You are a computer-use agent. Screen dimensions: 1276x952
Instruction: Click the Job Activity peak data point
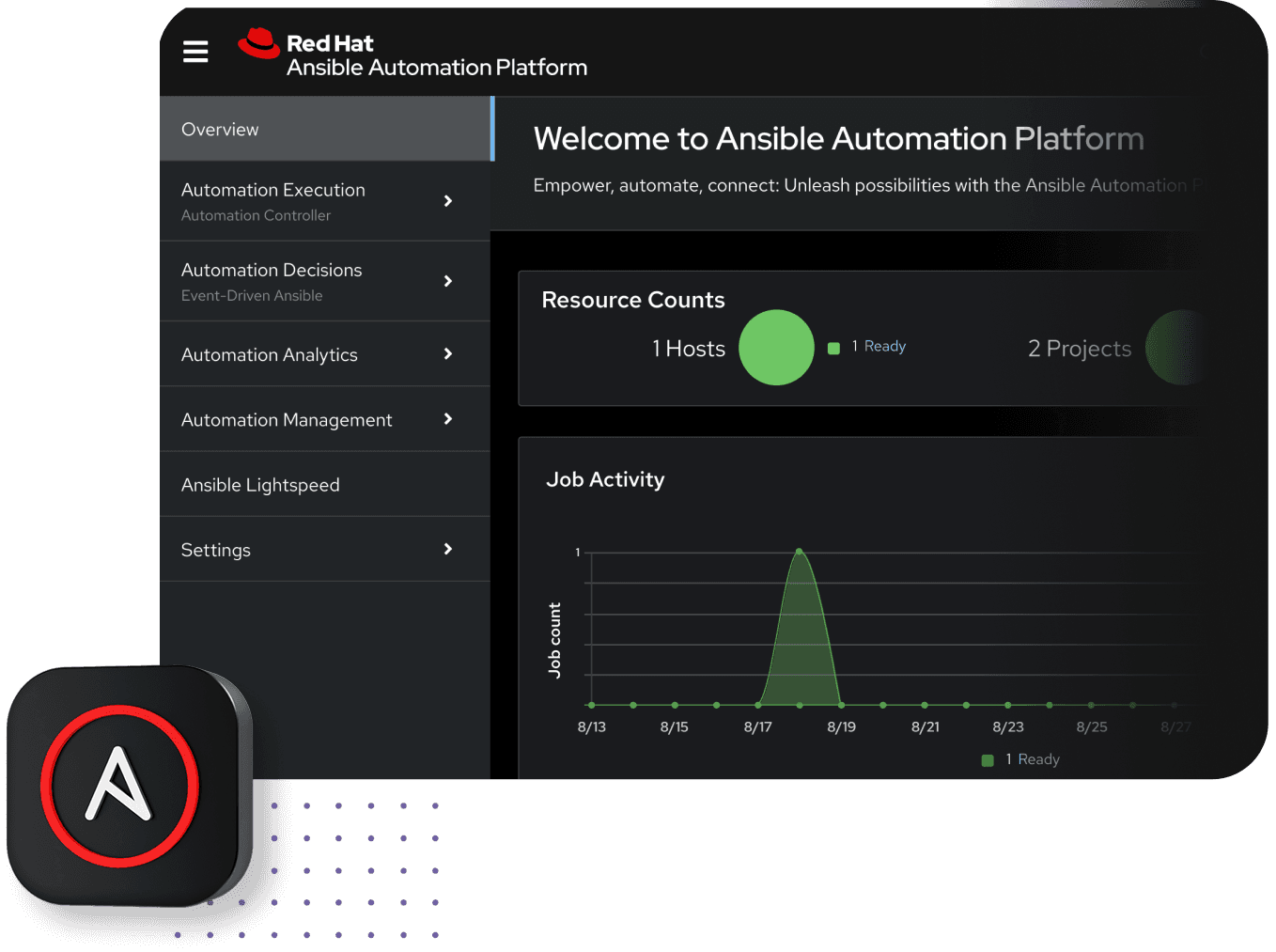[x=799, y=551]
